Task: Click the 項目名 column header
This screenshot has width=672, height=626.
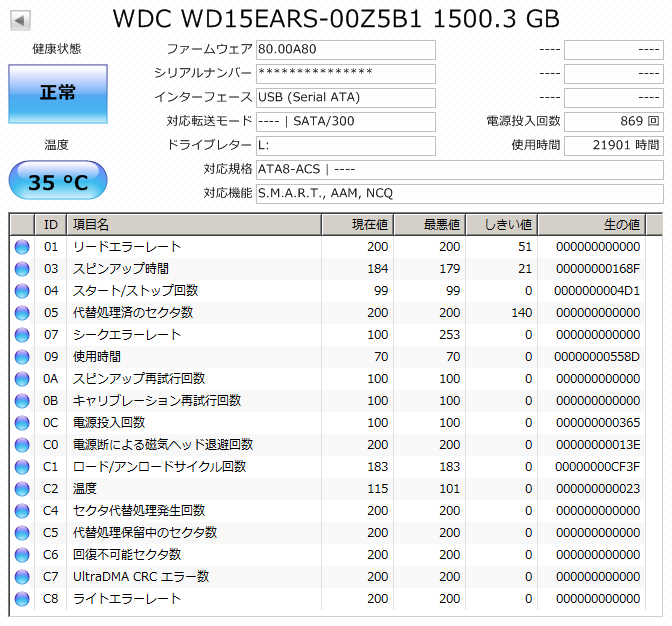Action: 194,225
